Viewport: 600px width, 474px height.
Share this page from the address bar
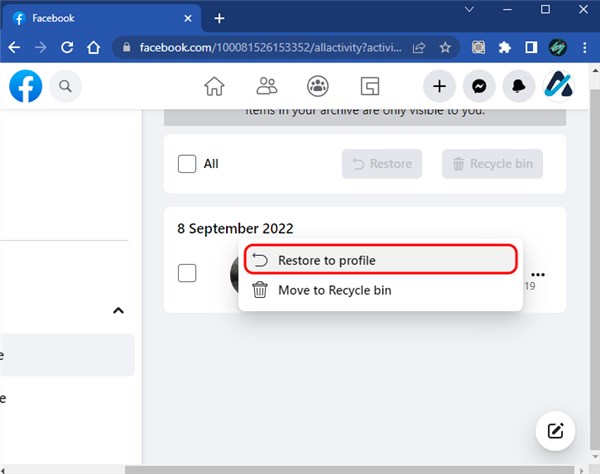coord(419,47)
